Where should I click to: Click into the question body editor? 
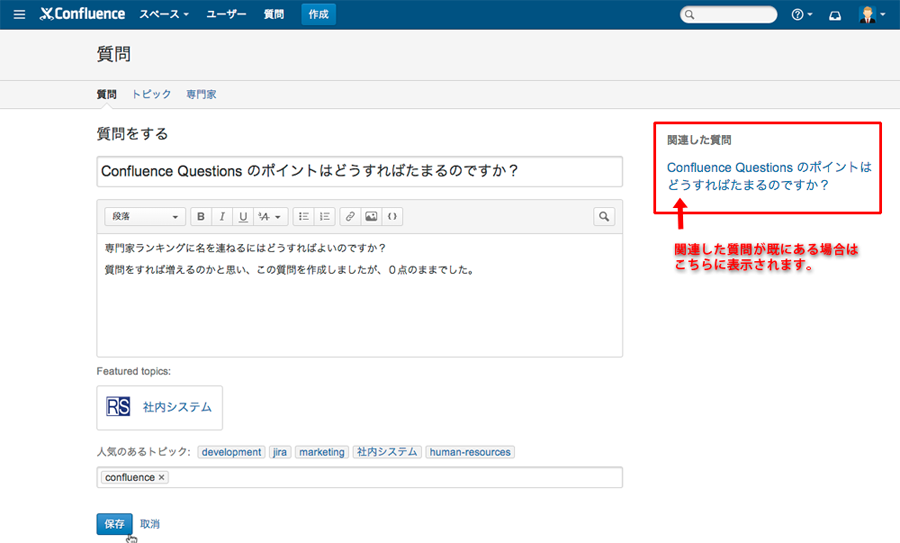click(359, 295)
